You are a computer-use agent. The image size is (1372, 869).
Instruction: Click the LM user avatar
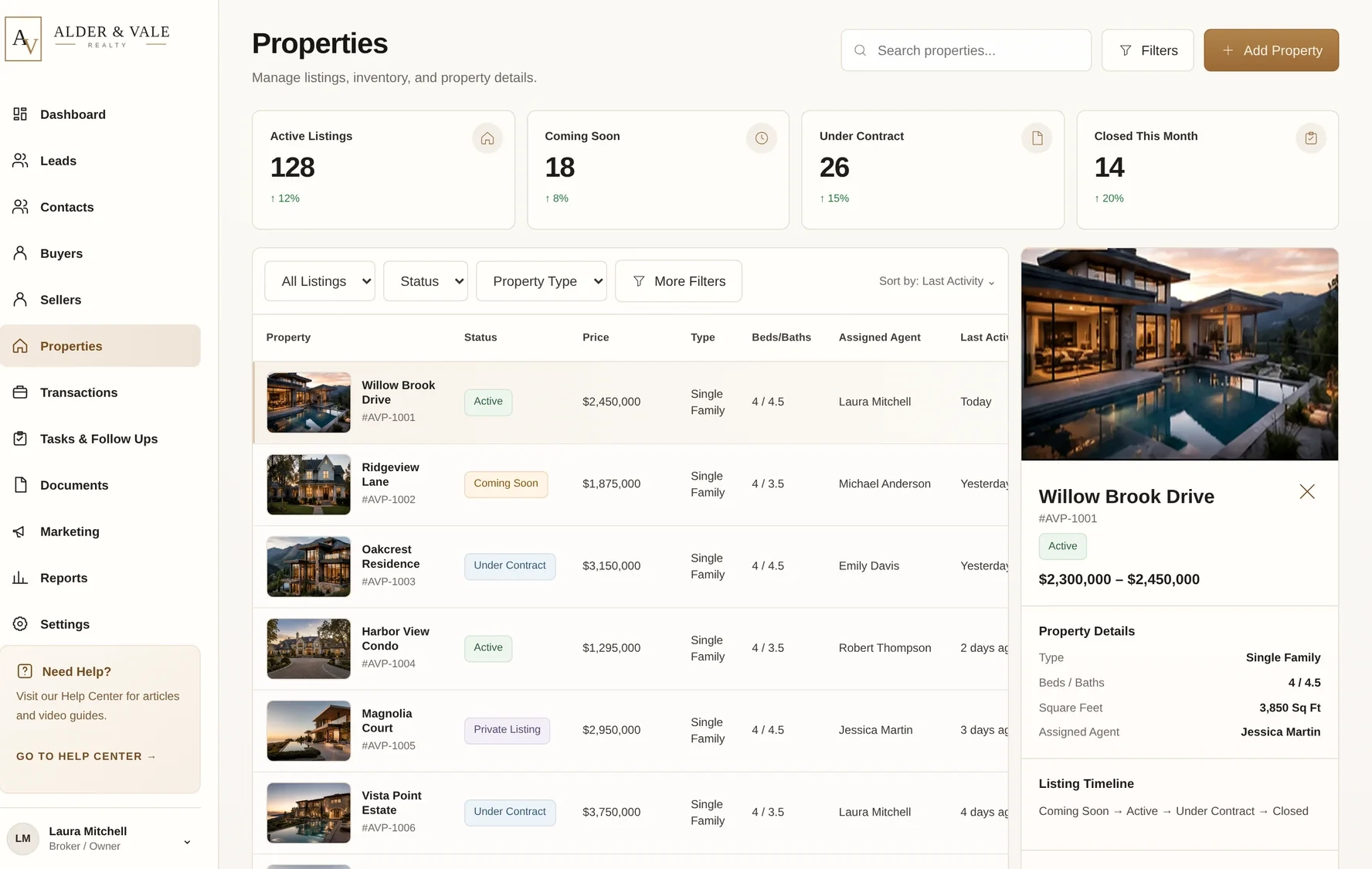(23, 839)
